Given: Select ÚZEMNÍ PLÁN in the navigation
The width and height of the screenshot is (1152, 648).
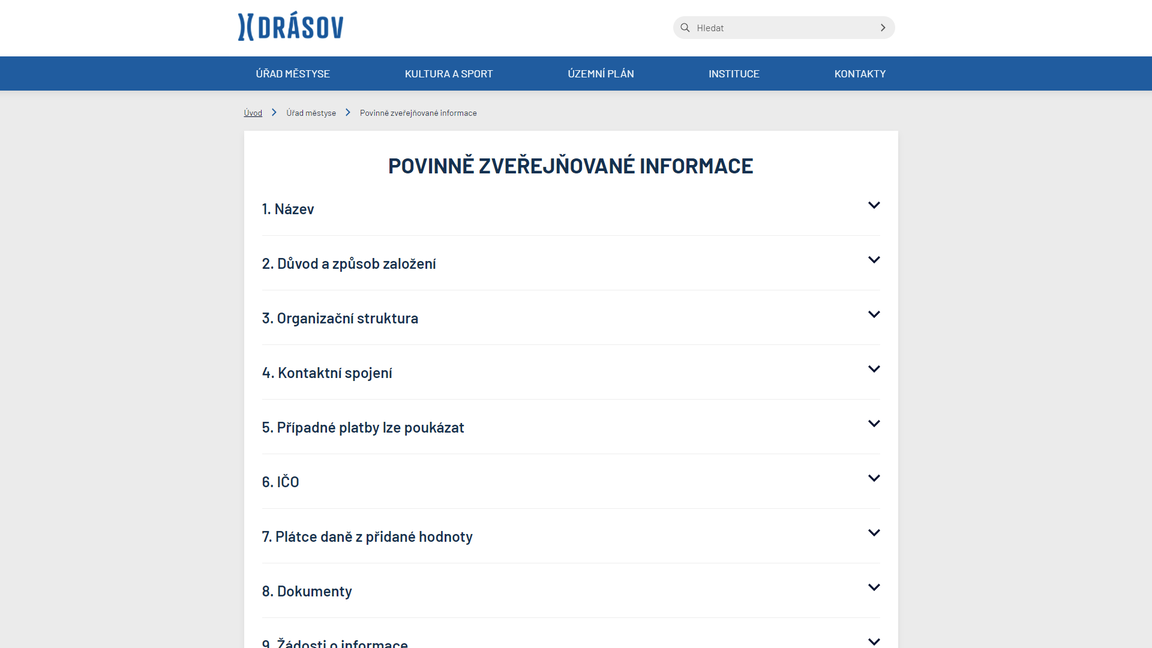Looking at the screenshot, I should 600,73.
